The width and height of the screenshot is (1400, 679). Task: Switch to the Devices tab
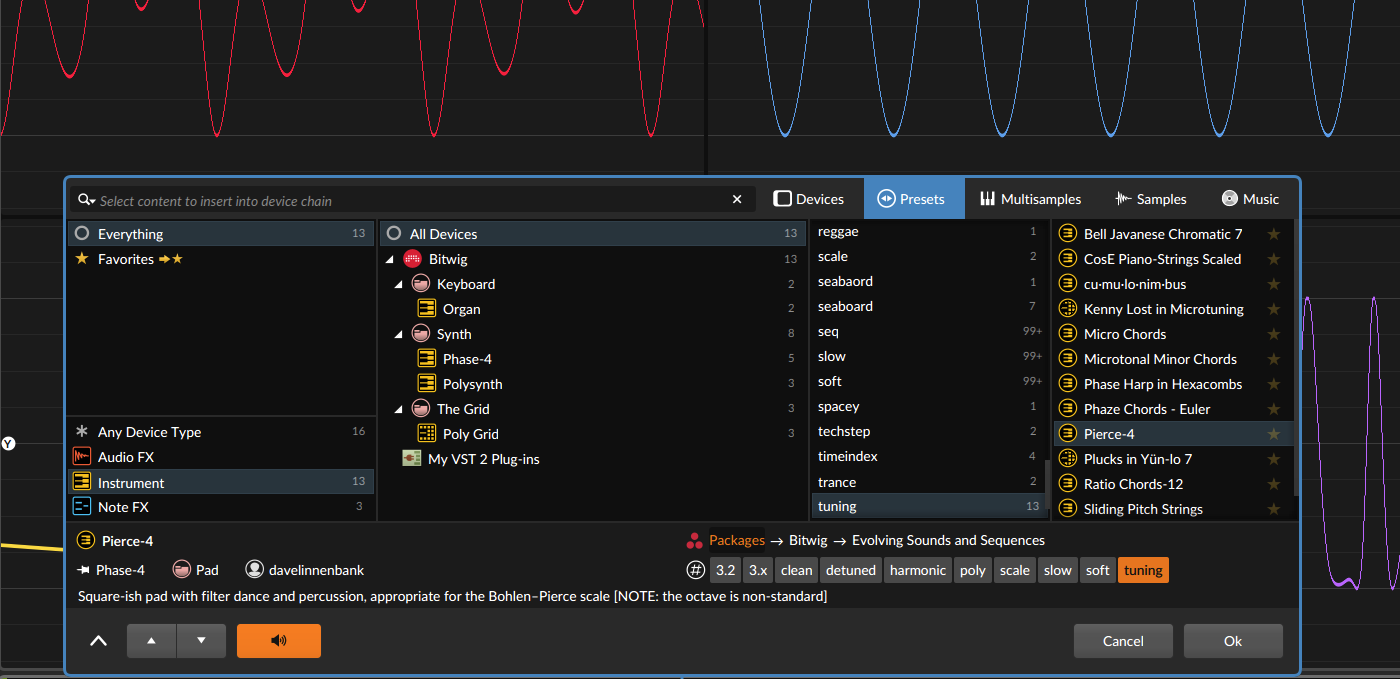tap(809, 199)
